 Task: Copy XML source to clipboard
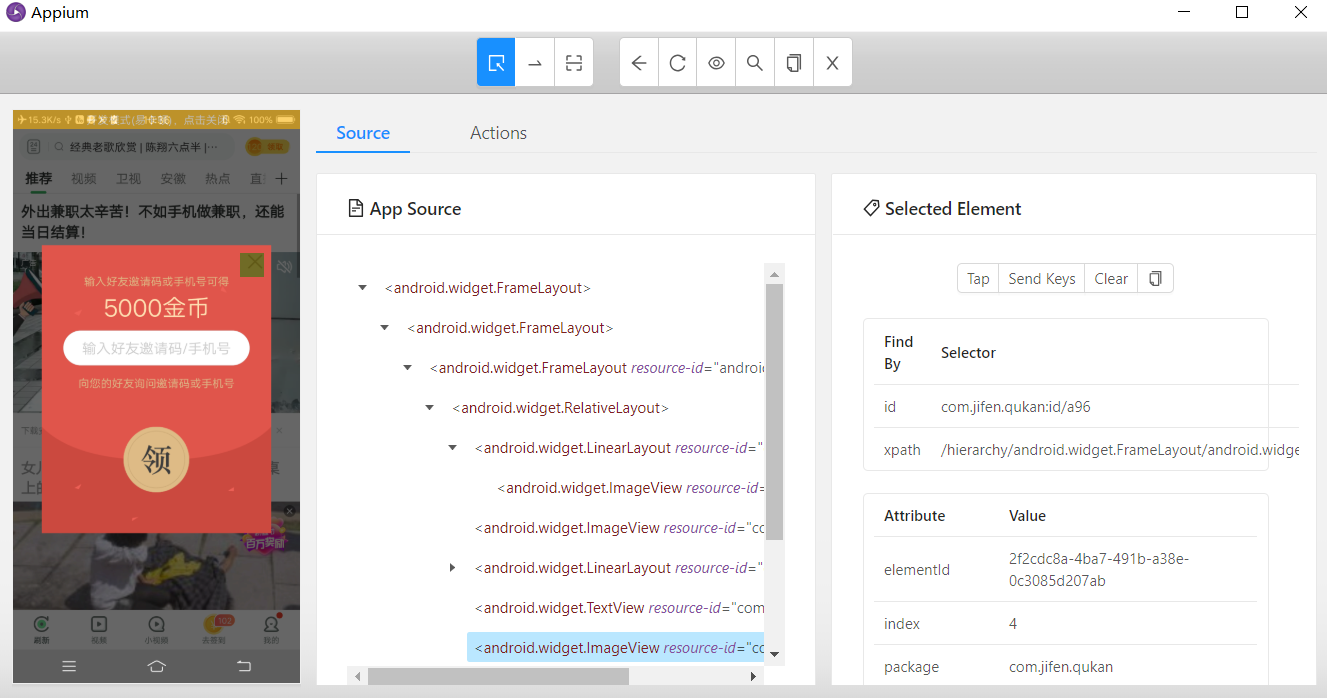[x=794, y=62]
